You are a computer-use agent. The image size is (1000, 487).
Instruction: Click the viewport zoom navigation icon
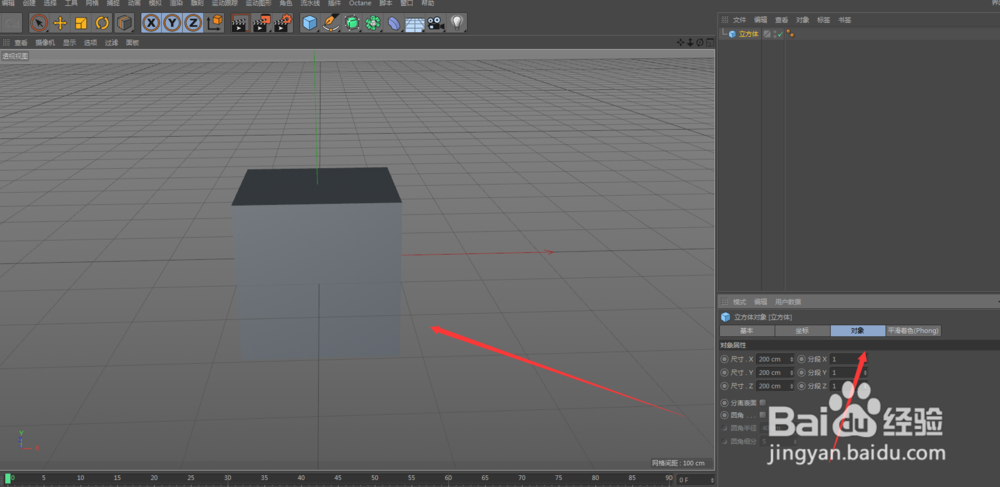click(x=690, y=43)
